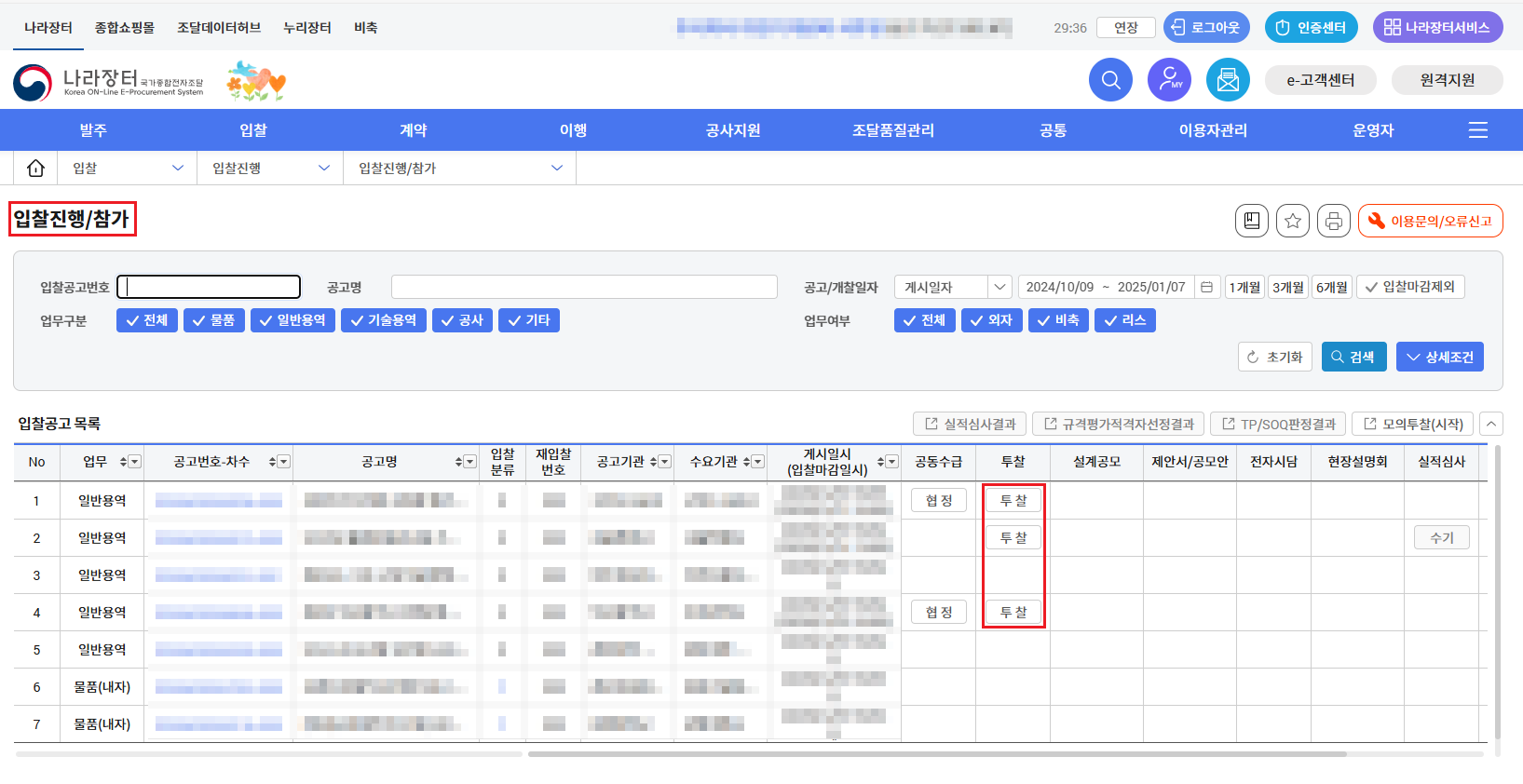Open the 계약 main menu
The width and height of the screenshot is (1523, 784).
point(414,130)
